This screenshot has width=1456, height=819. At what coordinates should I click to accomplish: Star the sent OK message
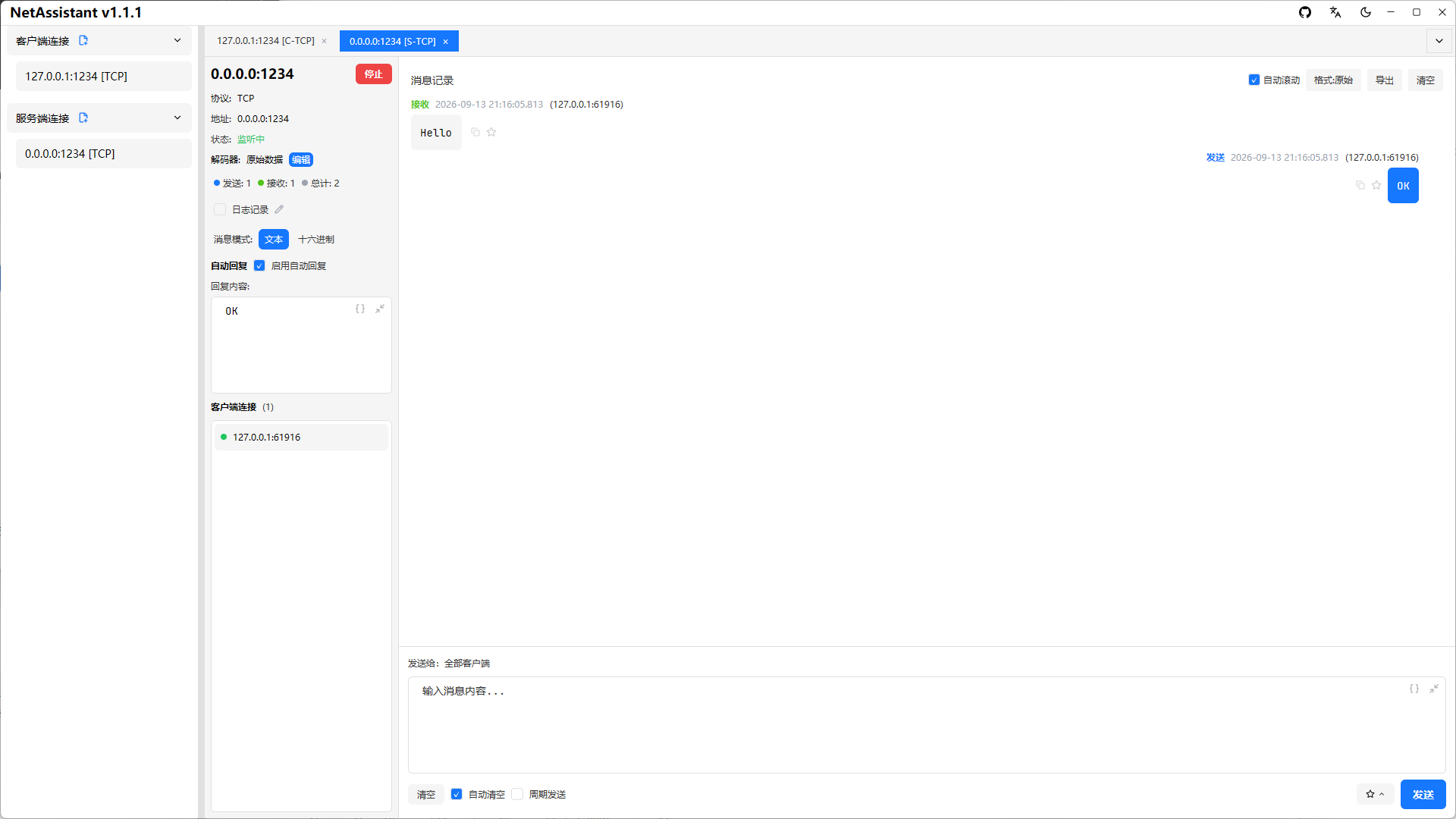pos(1376,185)
